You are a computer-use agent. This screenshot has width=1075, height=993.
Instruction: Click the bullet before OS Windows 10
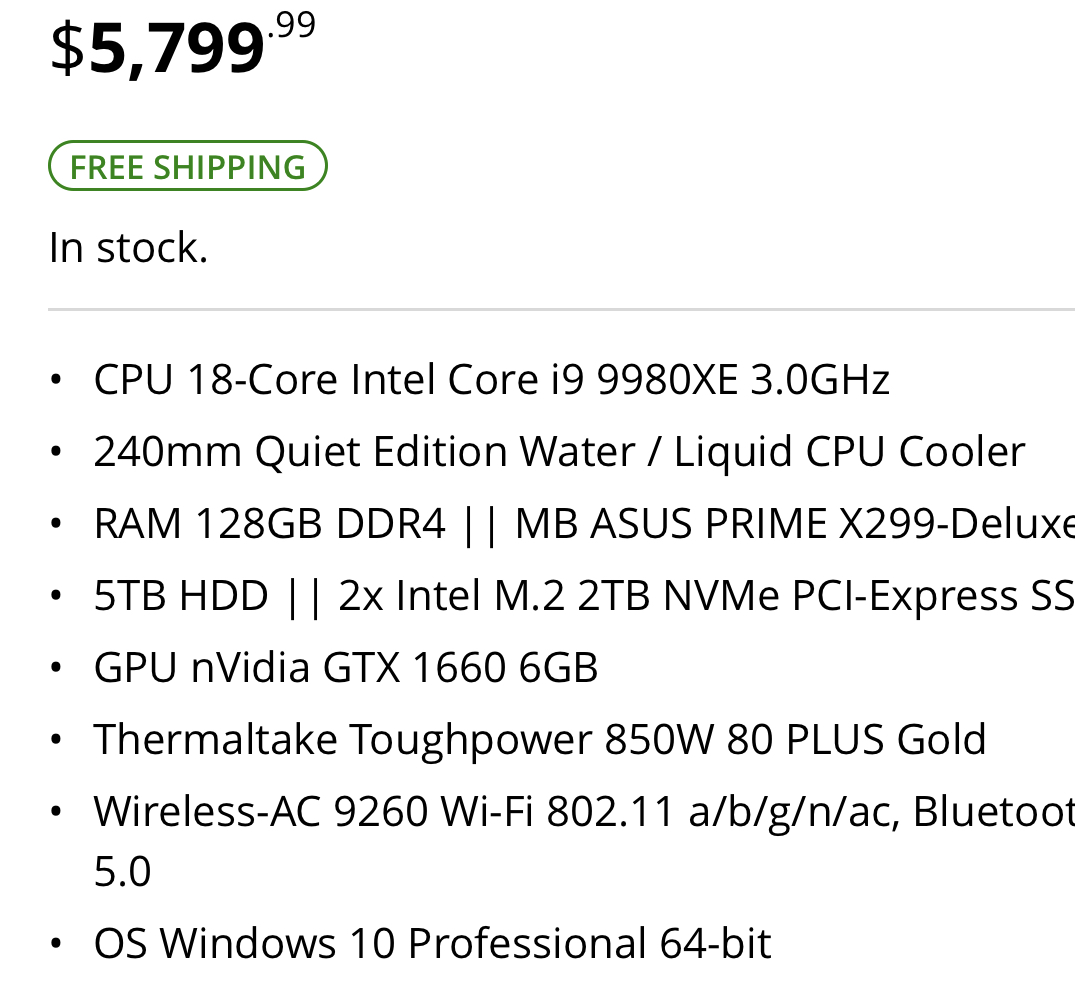point(56,943)
